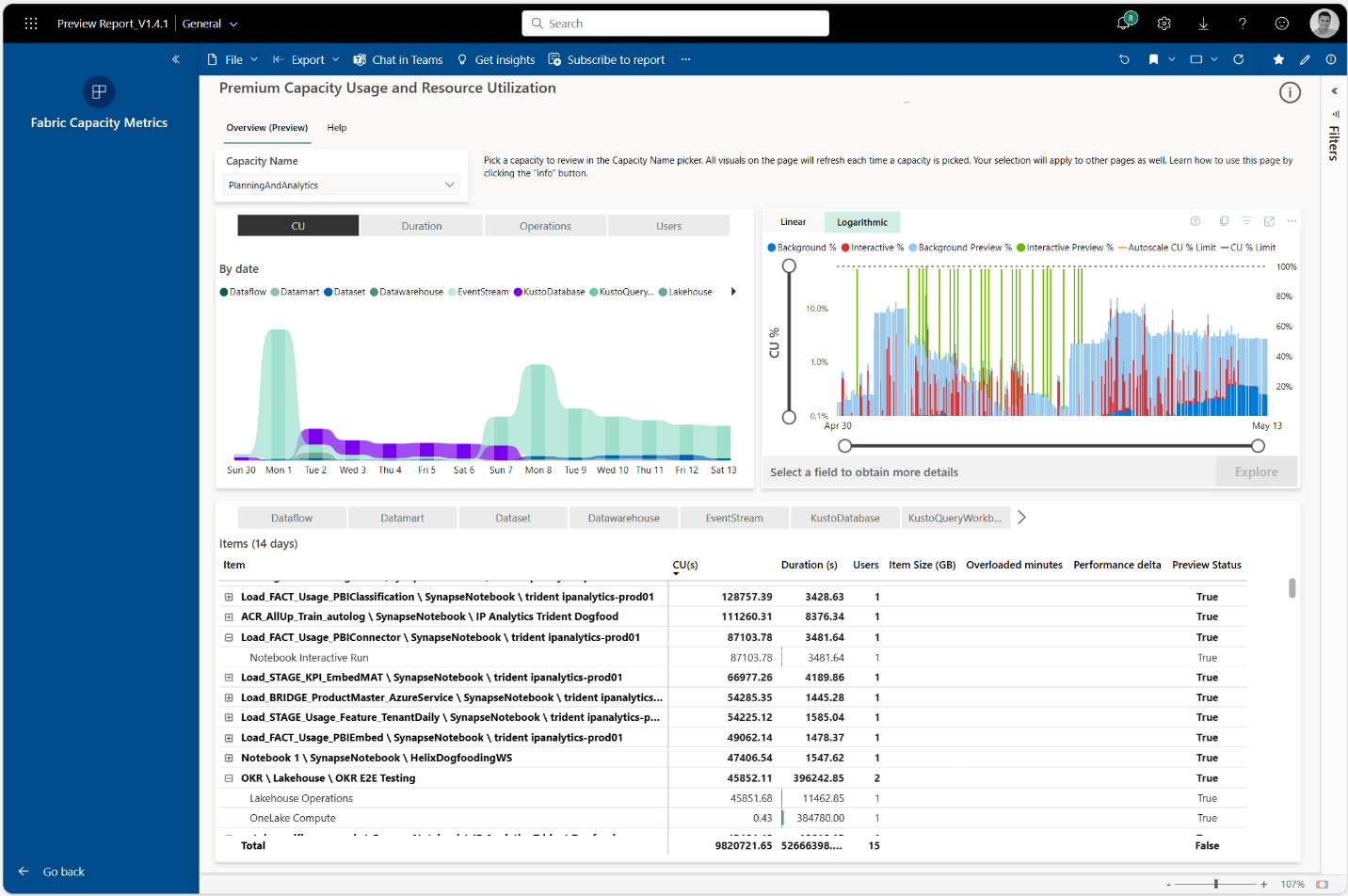This screenshot has width=1348, height=896.
Task: Open Chat in Teams
Action: [398, 59]
